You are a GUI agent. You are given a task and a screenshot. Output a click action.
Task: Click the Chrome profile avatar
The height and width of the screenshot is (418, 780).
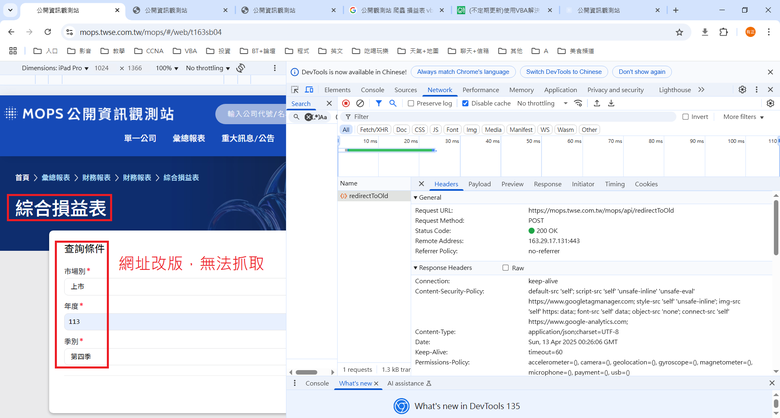coord(750,32)
